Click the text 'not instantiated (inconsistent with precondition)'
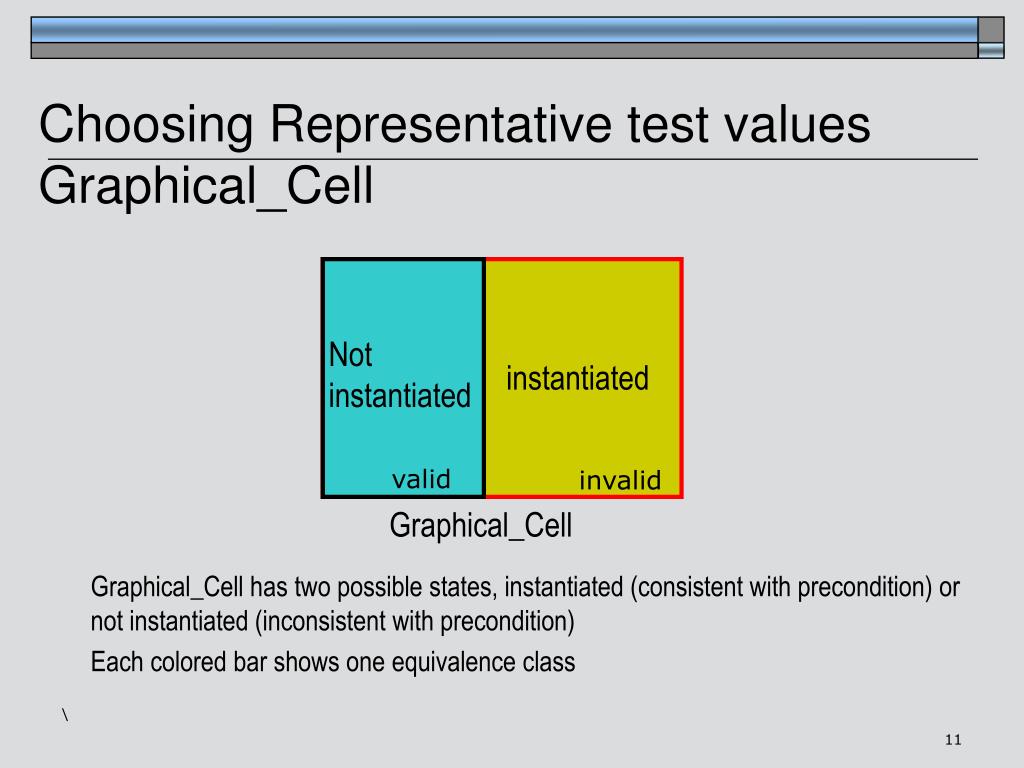The image size is (1024, 768). coord(332,621)
